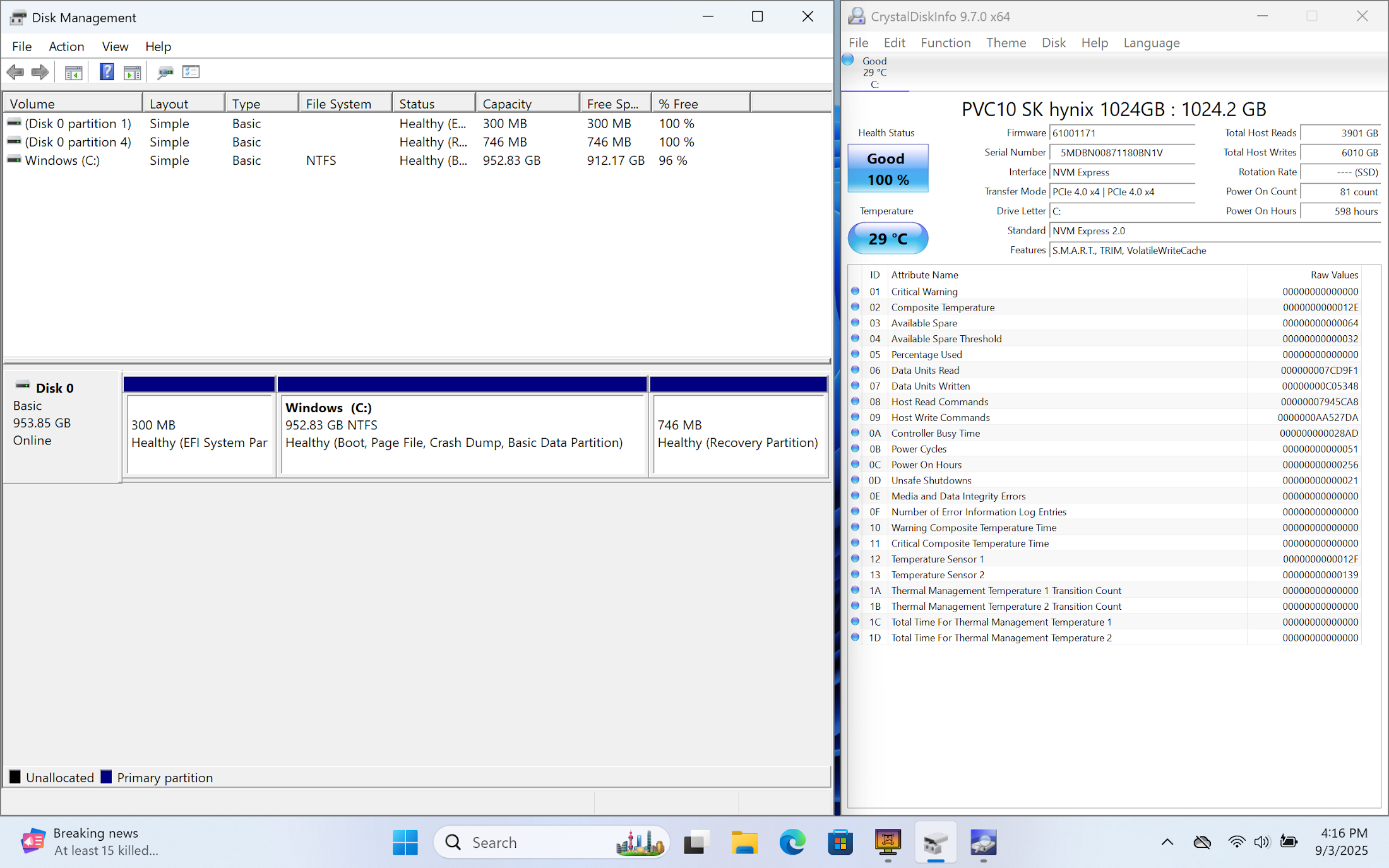The image size is (1389, 868).
Task: Click the Total Host Writes 6010 GB value
Action: coord(1340,152)
